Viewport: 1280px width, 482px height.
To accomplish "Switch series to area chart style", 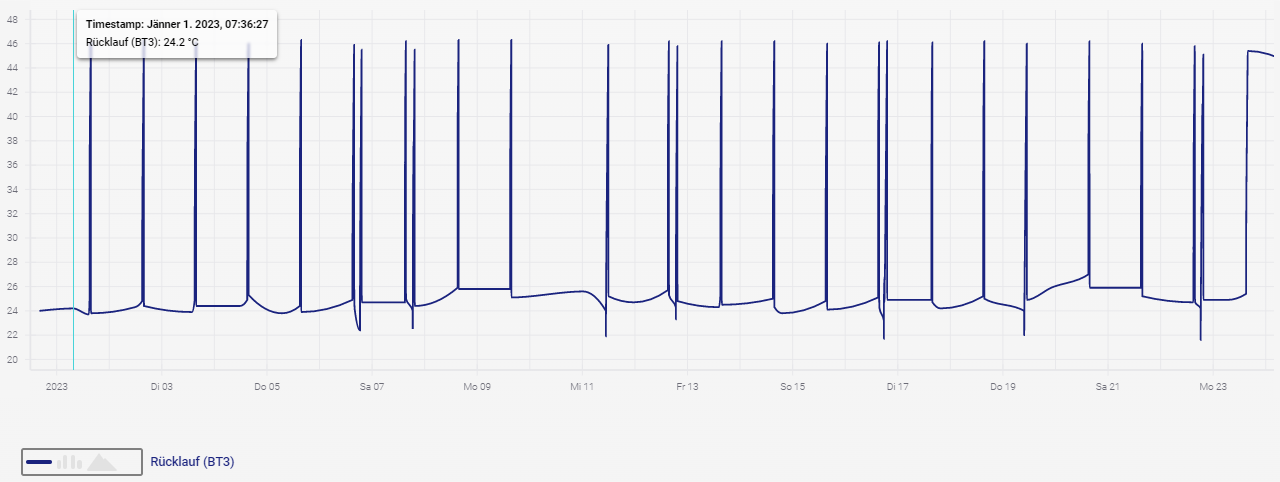I will [x=102, y=462].
